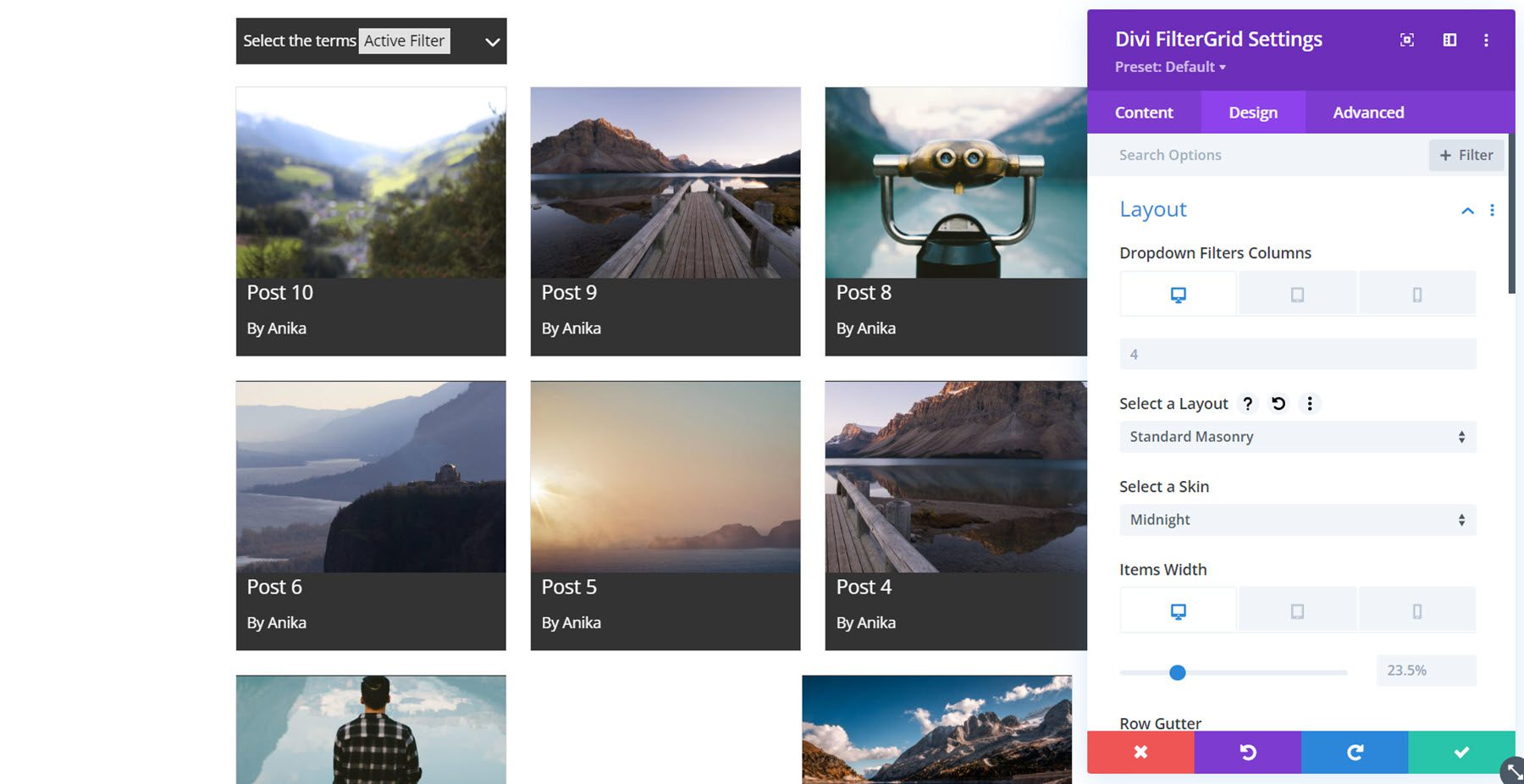Open the Standard Masonry layout dropdown
Viewport: 1524px width, 784px height.
[x=1295, y=436]
